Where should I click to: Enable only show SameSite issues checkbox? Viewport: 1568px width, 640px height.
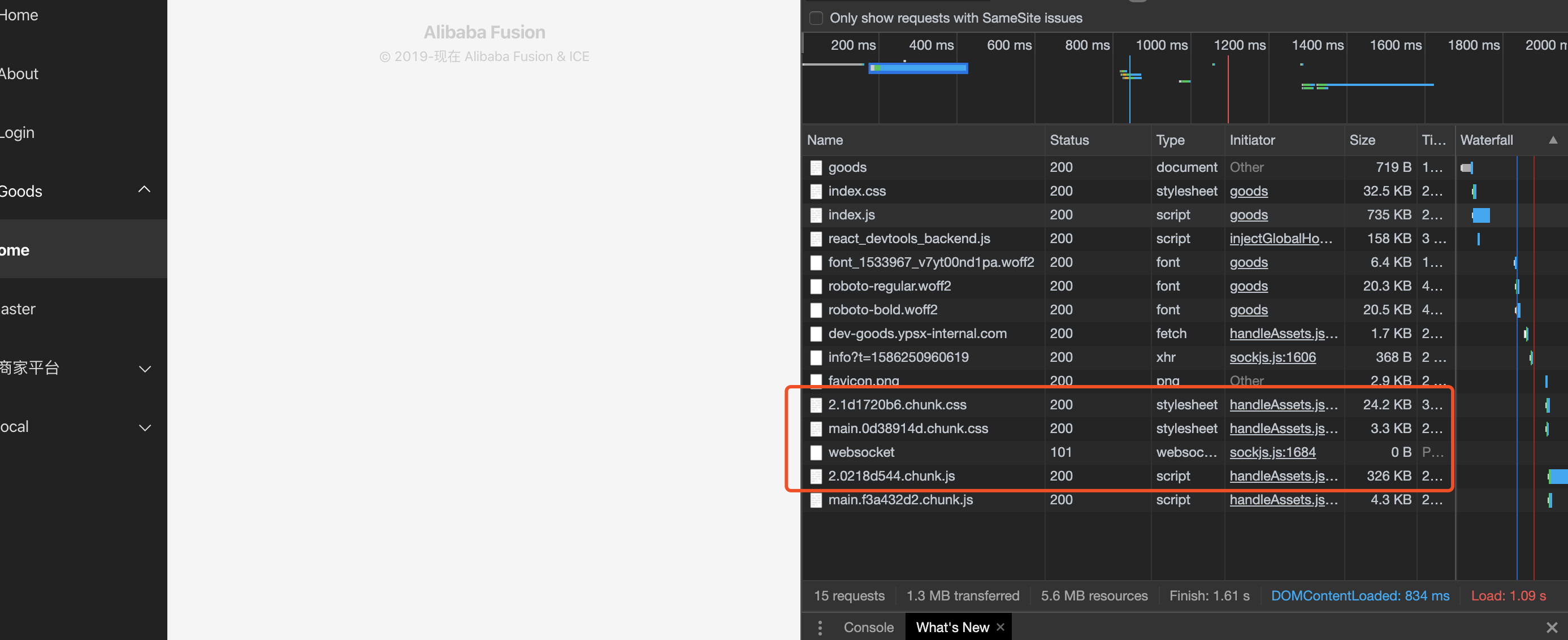click(x=816, y=18)
